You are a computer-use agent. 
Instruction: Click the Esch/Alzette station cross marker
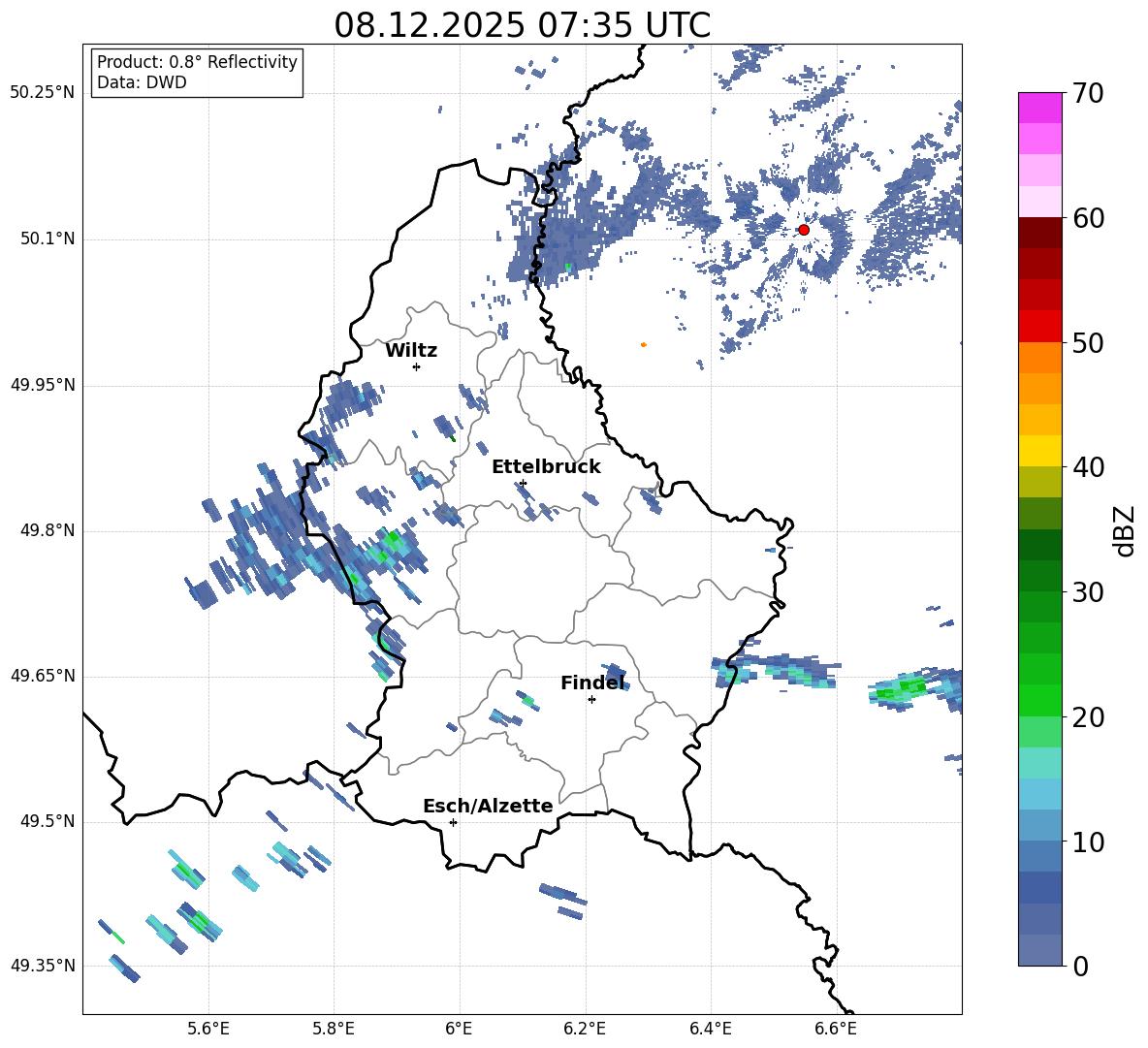453,822
